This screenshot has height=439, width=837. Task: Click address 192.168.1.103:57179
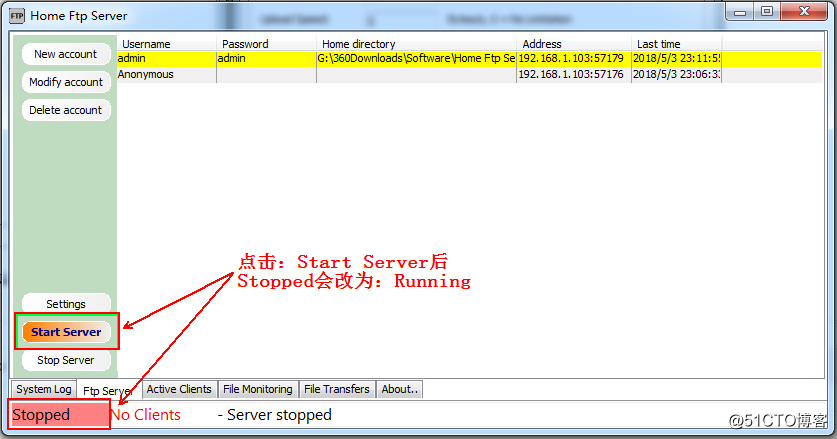574,58
